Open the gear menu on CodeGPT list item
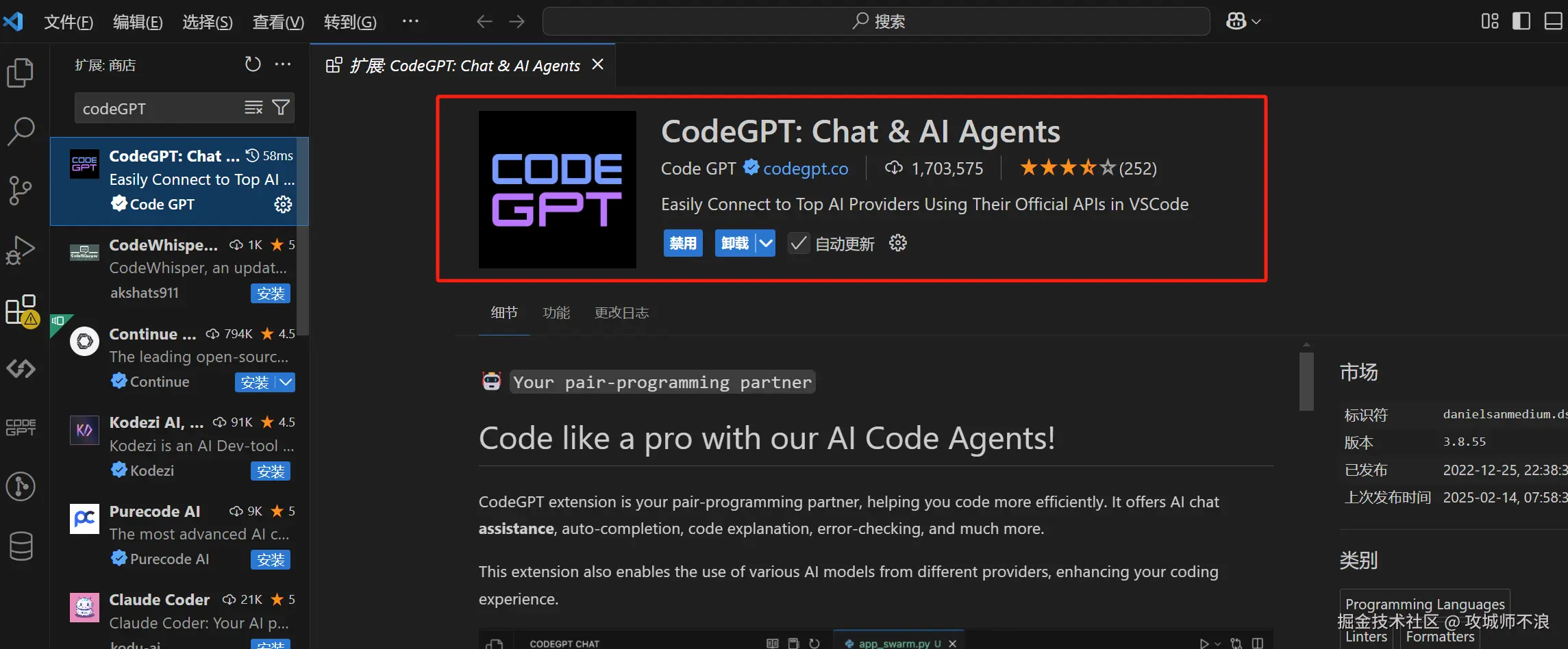Screen dimensions: 1568x649 [283, 204]
